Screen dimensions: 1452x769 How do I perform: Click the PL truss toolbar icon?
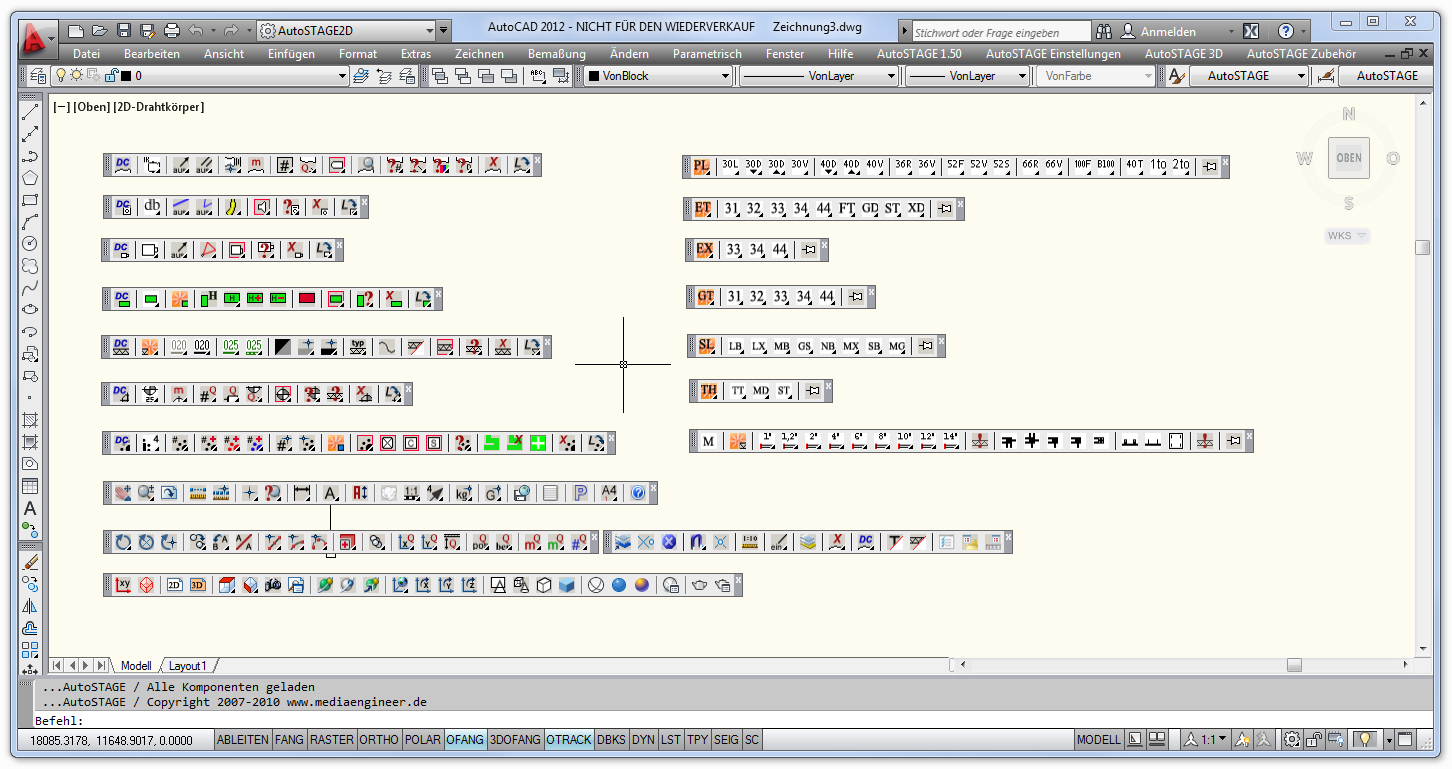pos(701,166)
